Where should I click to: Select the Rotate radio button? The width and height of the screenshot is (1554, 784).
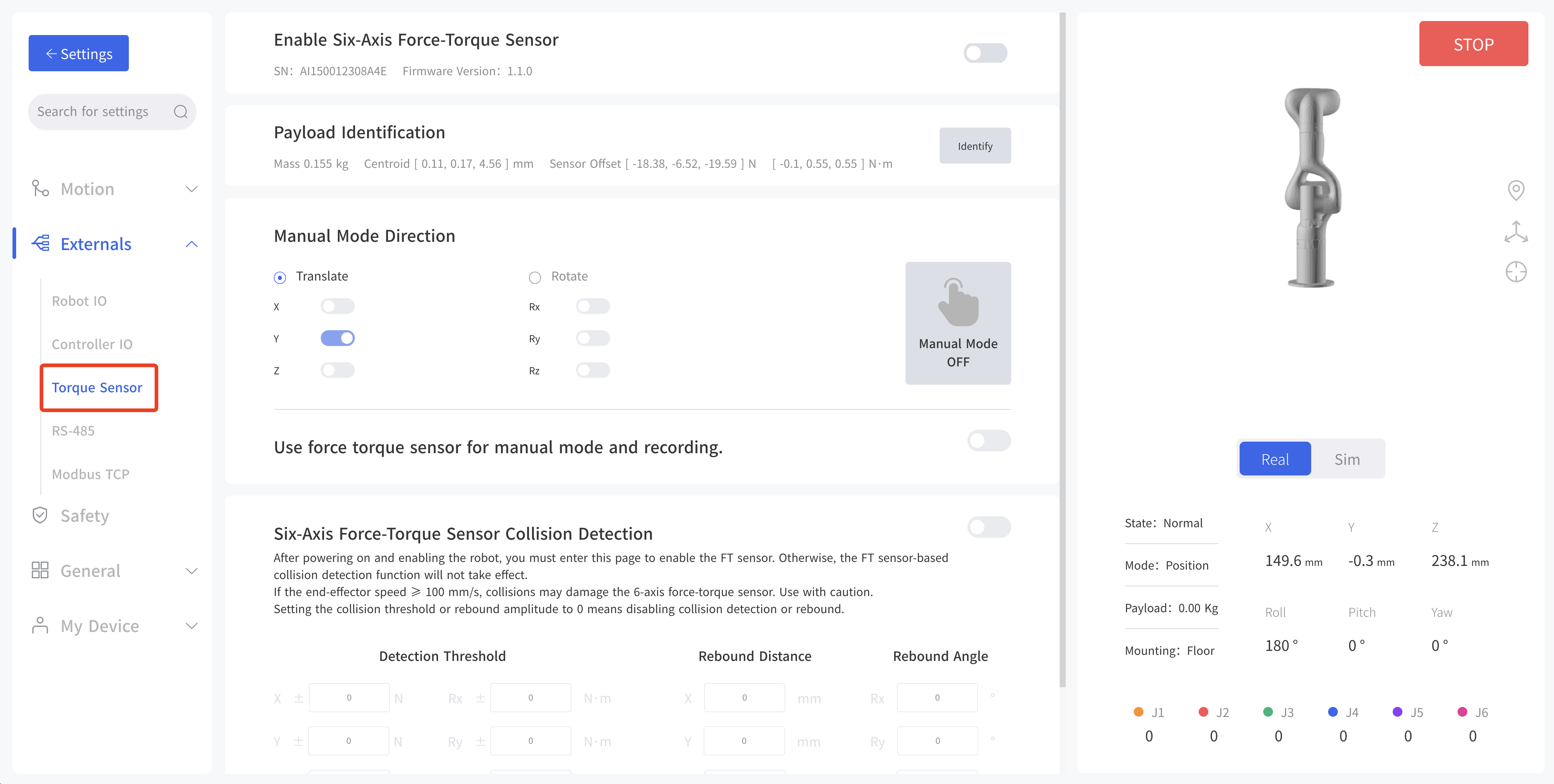click(x=535, y=277)
